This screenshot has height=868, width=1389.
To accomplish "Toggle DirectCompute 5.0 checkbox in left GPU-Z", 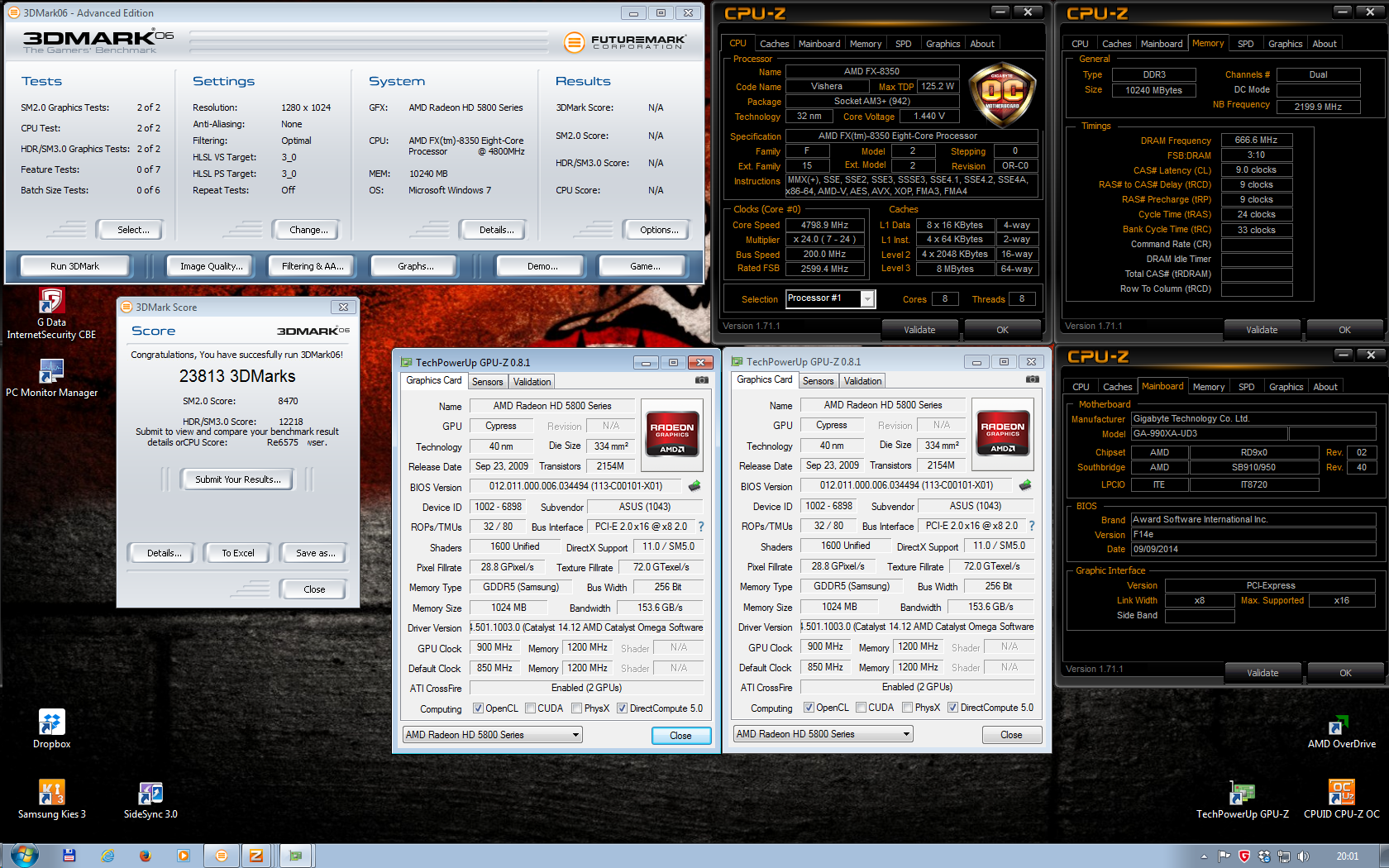I will click(622, 708).
